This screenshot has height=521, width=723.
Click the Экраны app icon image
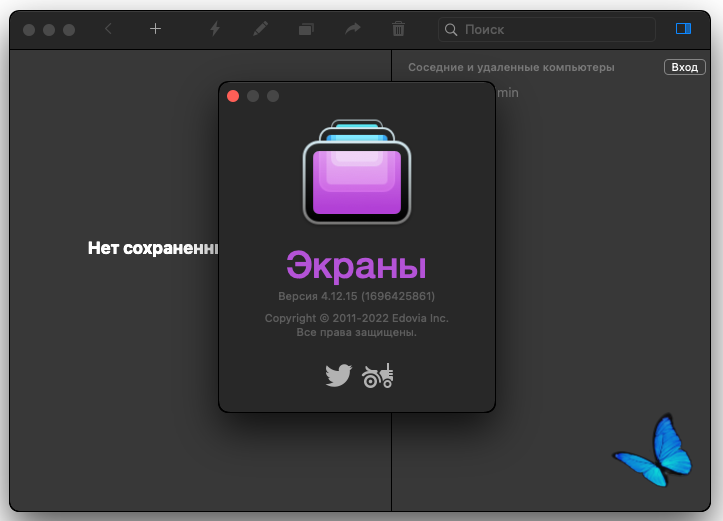coord(356,172)
